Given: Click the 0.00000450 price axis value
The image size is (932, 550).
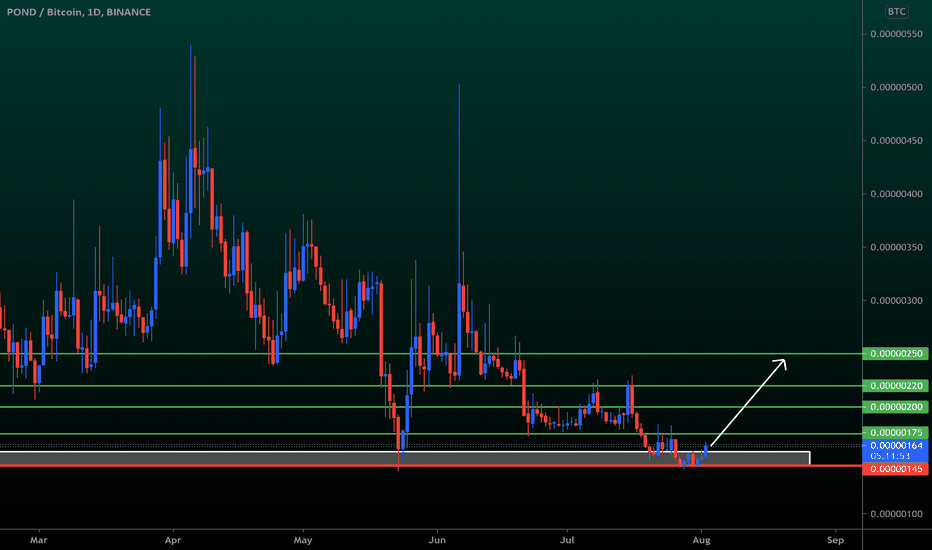Looking at the screenshot, I should coord(896,141).
